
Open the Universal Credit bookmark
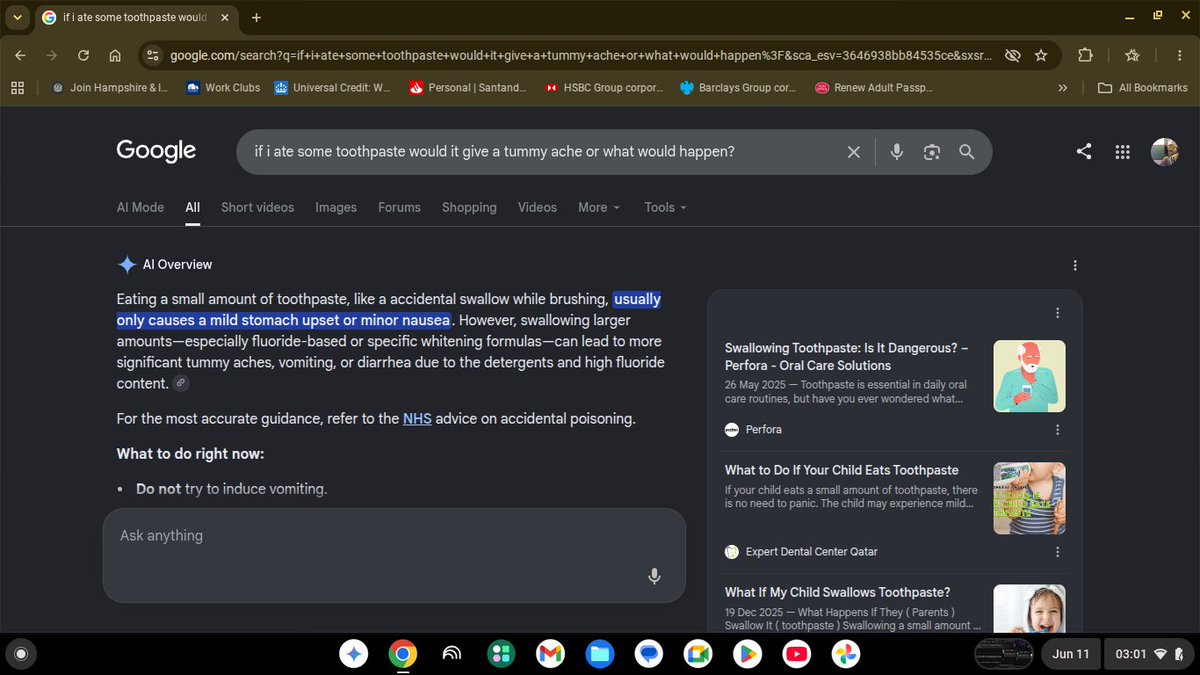click(333, 88)
